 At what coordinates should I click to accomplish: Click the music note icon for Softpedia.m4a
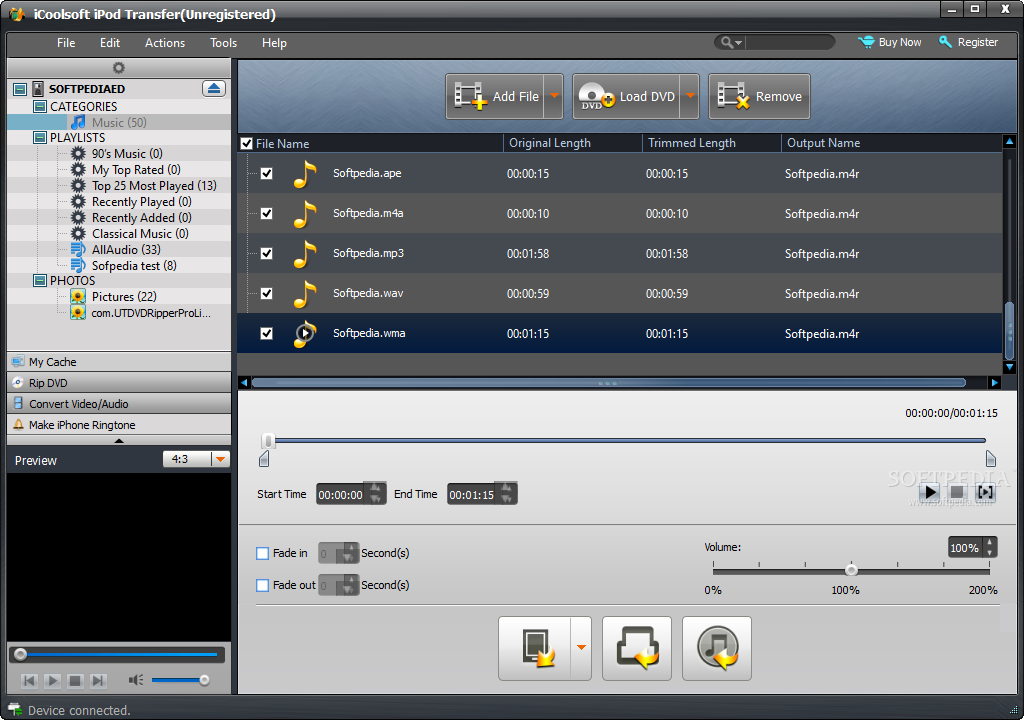click(x=304, y=214)
